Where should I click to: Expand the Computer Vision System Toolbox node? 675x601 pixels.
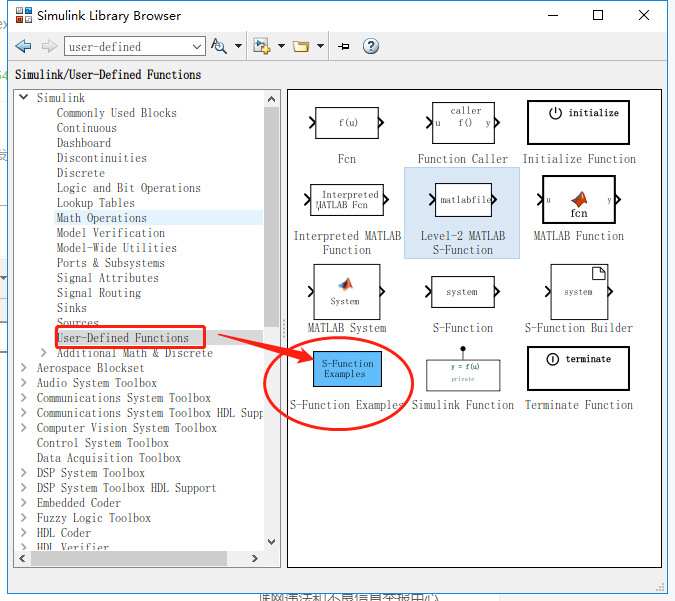pyautogui.click(x=24, y=428)
